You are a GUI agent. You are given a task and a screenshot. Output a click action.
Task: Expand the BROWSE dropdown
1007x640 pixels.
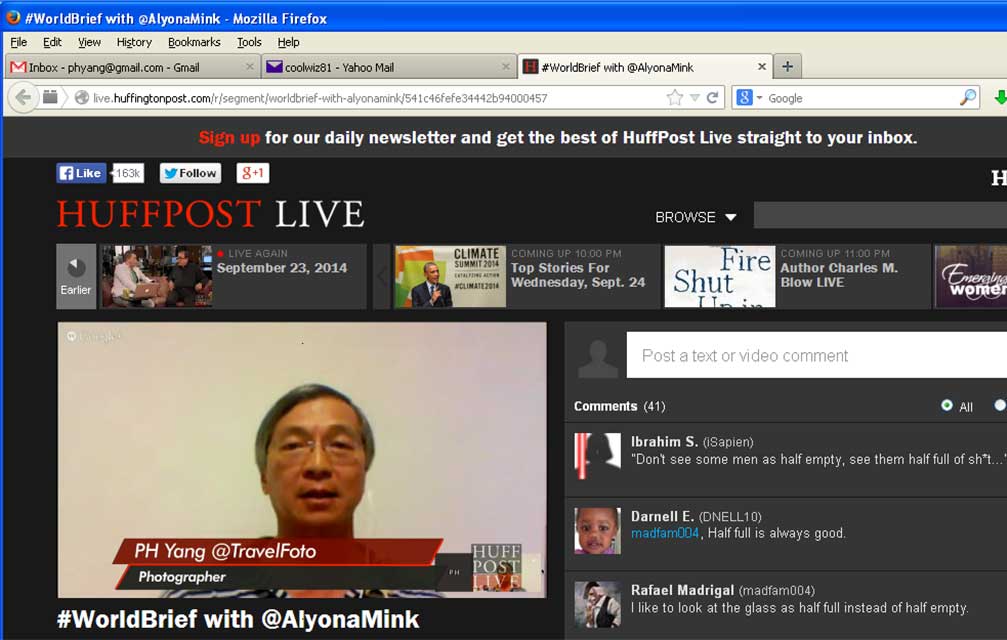pos(696,217)
